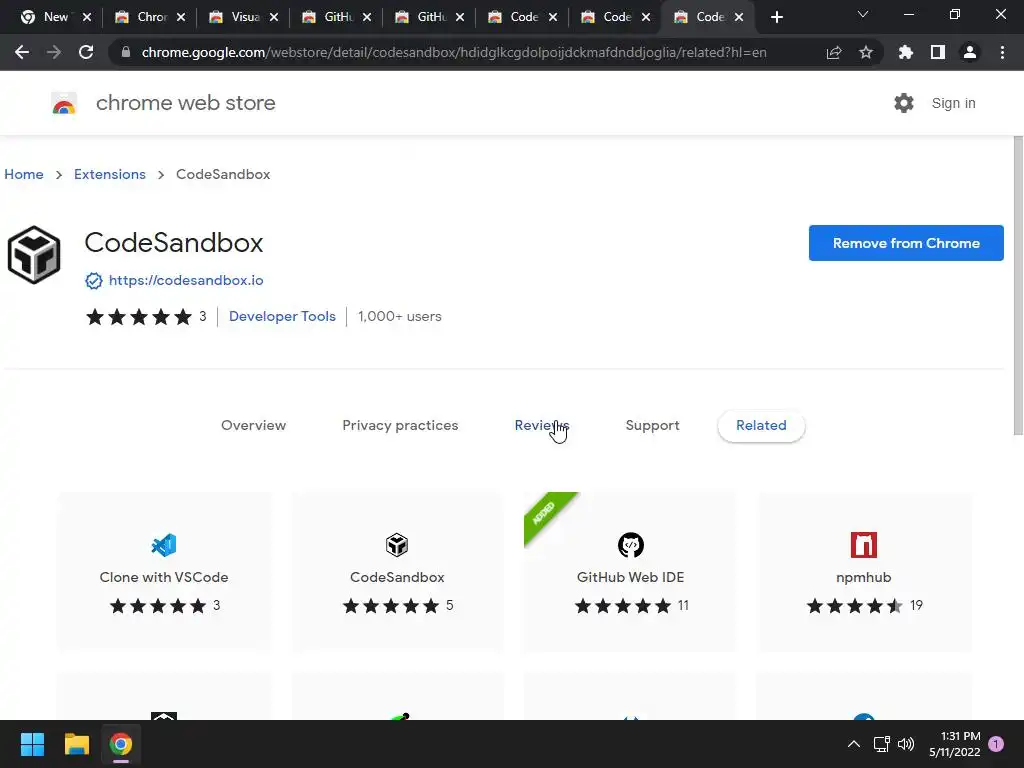The height and width of the screenshot is (768, 1024).
Task: Open the Overview section tab
Action: click(253, 425)
